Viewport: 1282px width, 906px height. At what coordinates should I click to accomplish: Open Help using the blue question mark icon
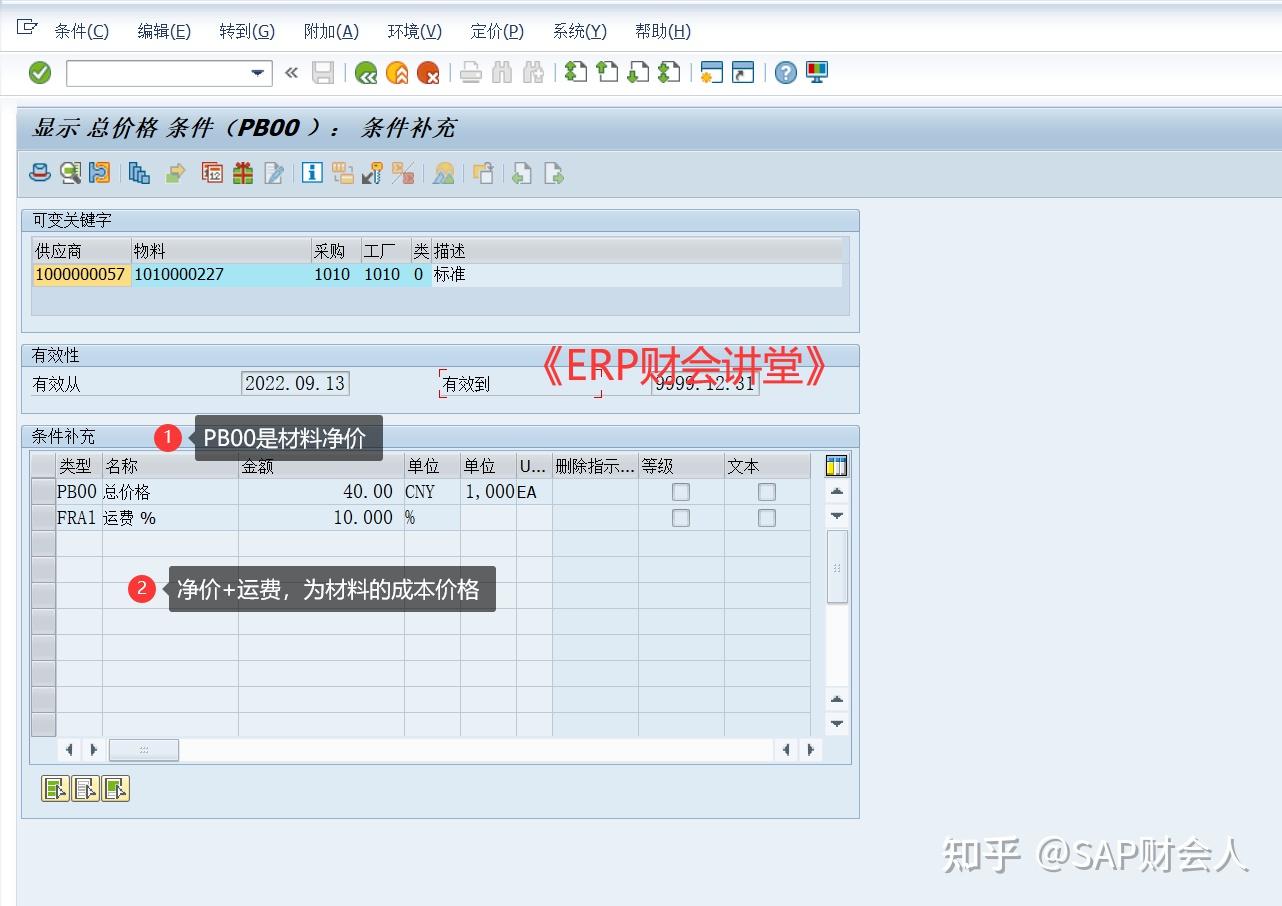click(x=785, y=72)
